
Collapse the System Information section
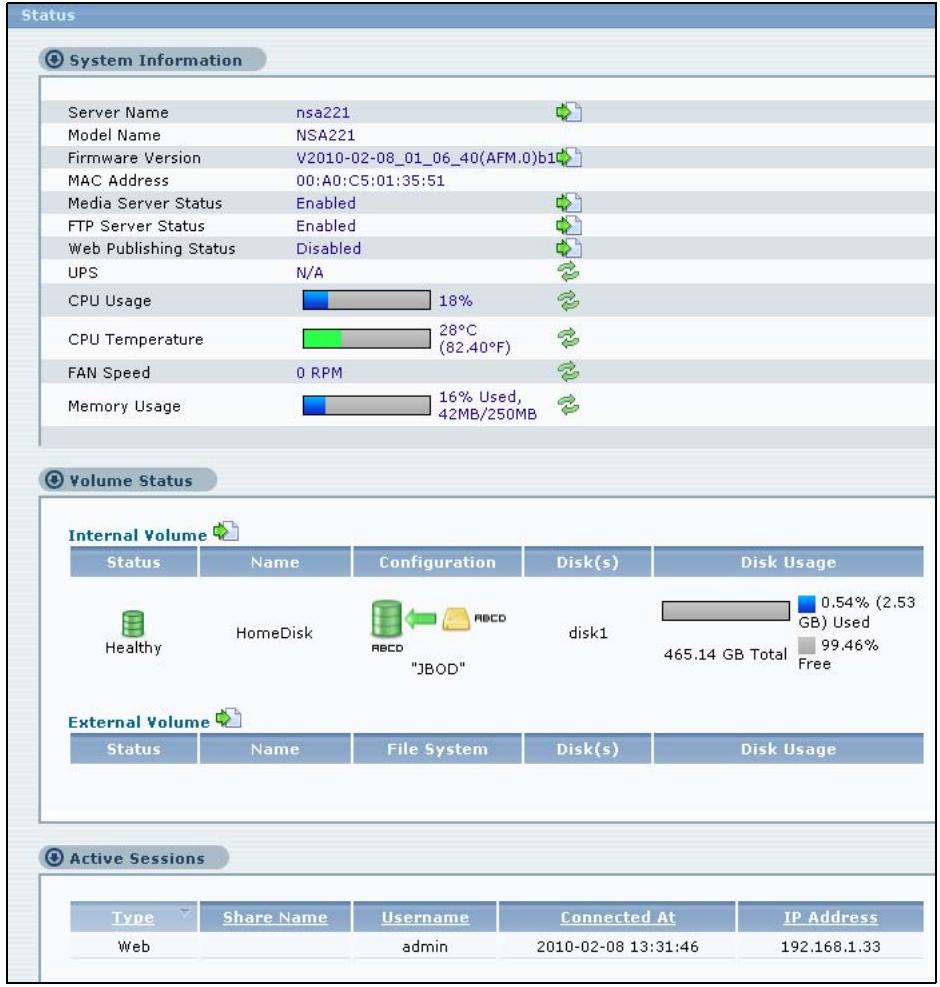[x=55, y=60]
